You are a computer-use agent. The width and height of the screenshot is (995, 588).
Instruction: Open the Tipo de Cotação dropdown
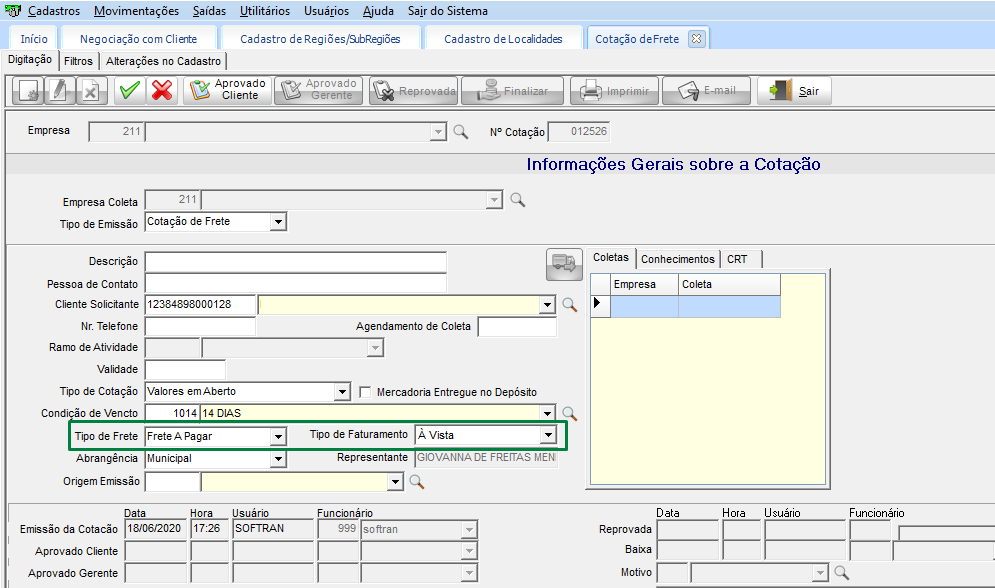pos(341,392)
